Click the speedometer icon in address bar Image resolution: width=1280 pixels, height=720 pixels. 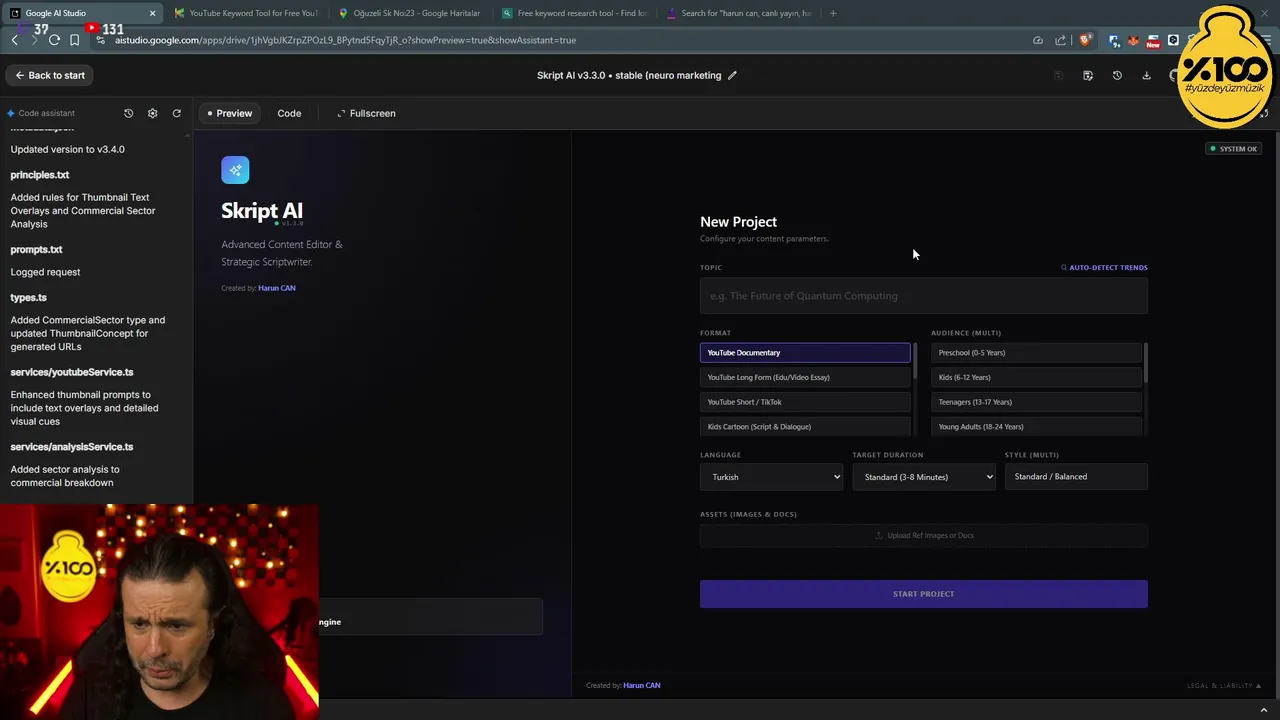1038,40
